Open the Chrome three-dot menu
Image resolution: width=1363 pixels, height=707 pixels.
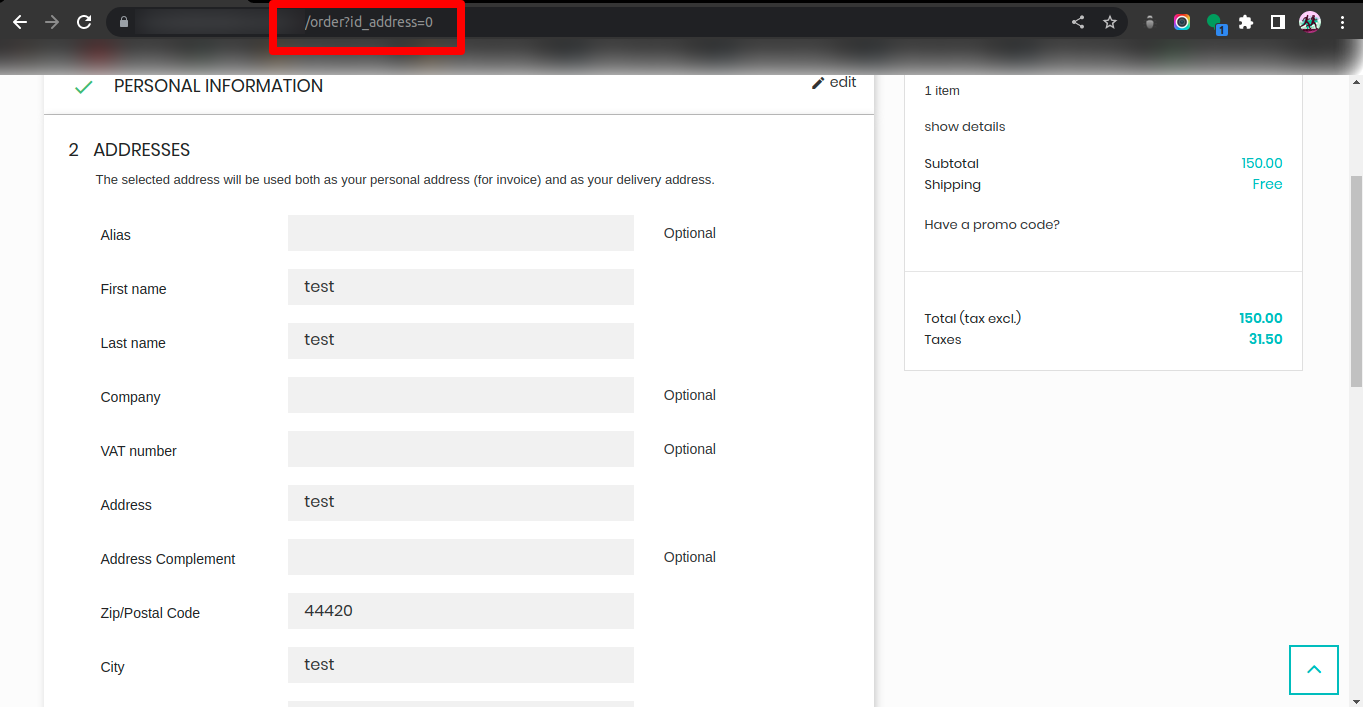point(1342,22)
